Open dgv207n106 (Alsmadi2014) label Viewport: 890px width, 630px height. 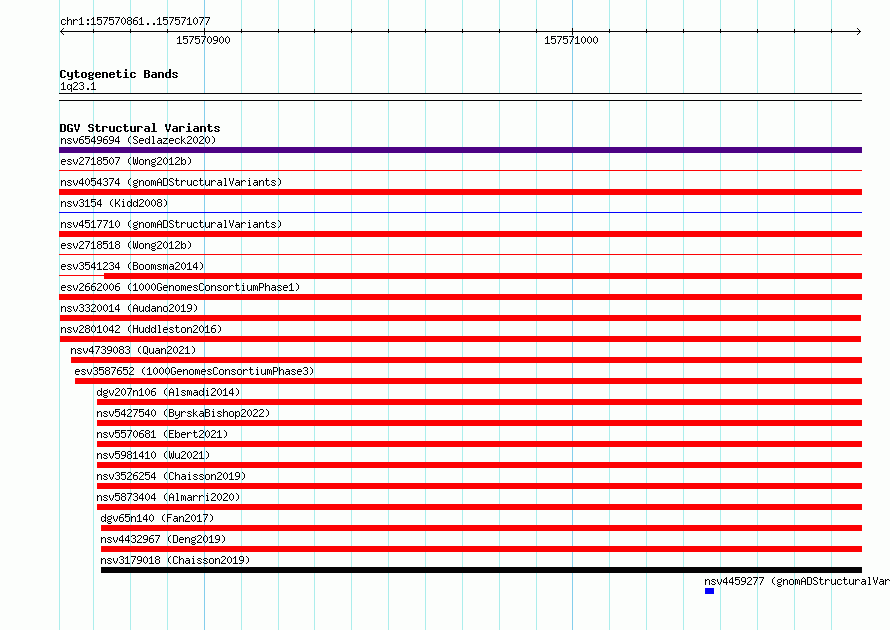coord(168,392)
